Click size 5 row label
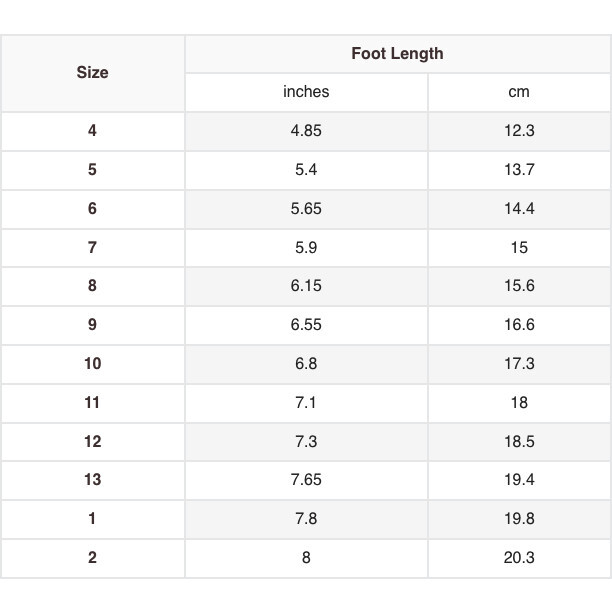The image size is (612, 612). pos(92,170)
